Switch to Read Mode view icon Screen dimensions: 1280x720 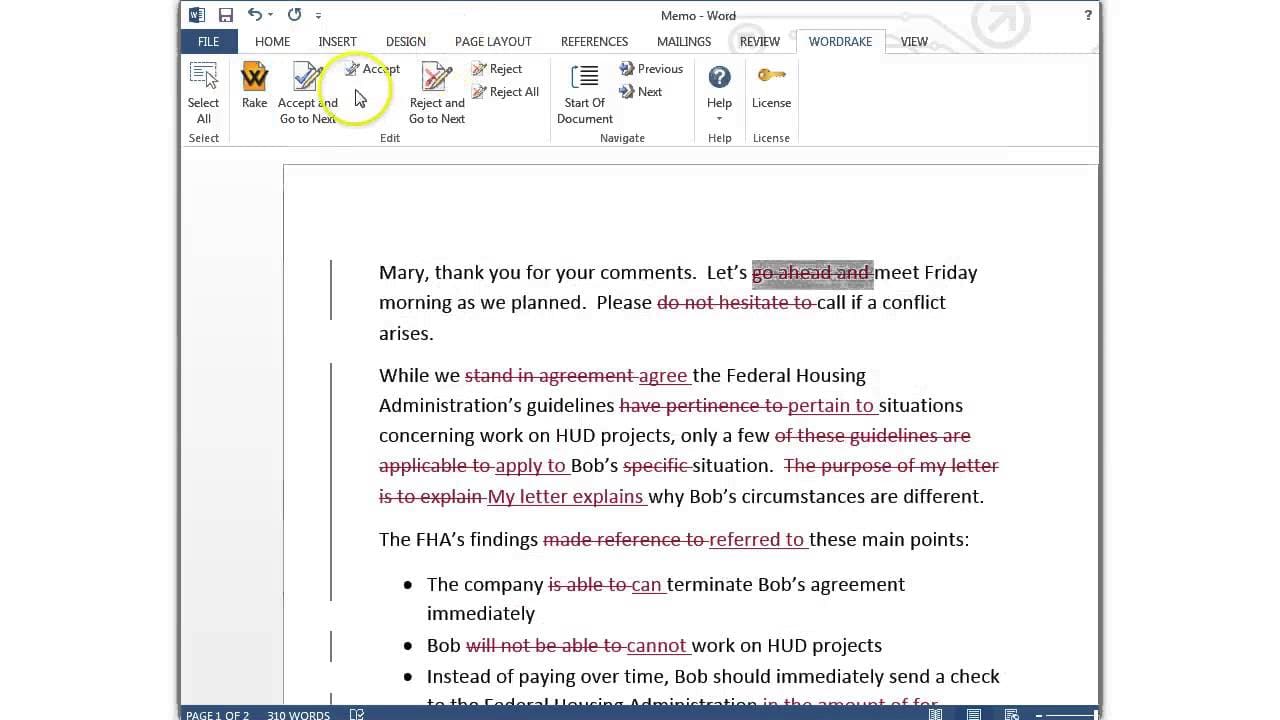(x=935, y=714)
